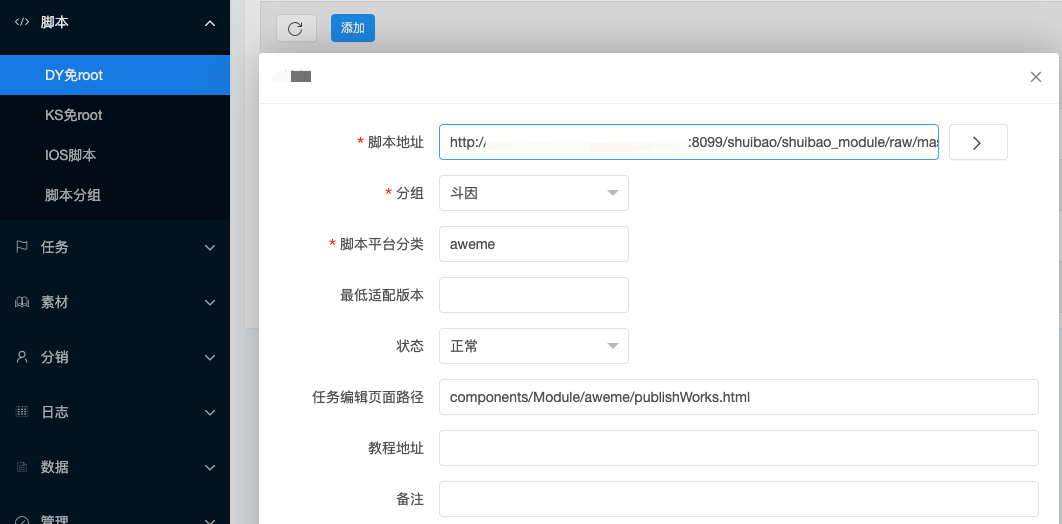Viewport: 1062px width, 524px height.
Task: Click the 备注 input field
Action: coord(739,500)
